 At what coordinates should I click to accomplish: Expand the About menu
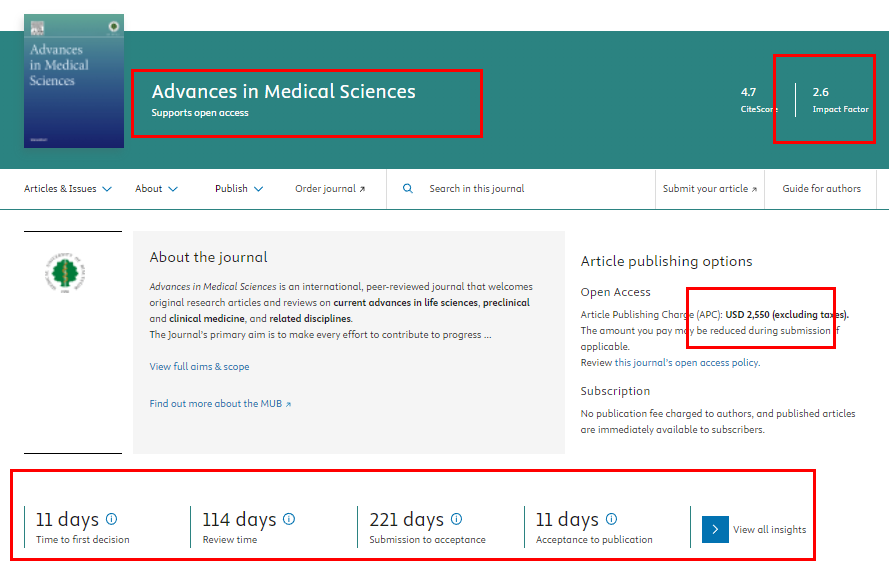pos(156,189)
